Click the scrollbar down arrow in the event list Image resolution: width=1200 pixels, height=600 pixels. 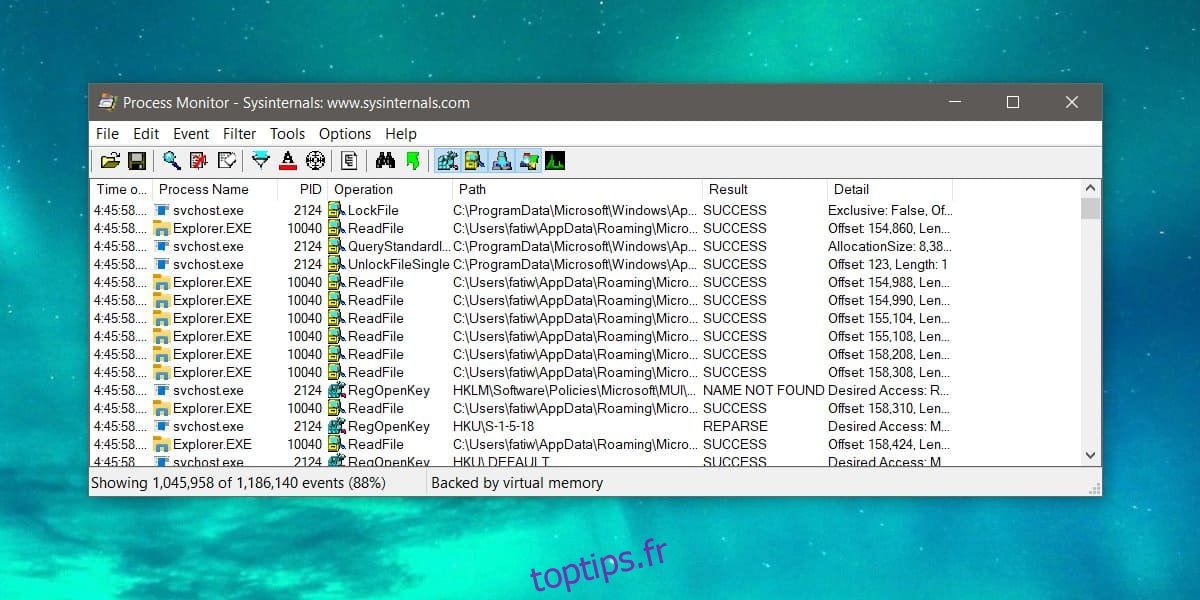point(1090,456)
